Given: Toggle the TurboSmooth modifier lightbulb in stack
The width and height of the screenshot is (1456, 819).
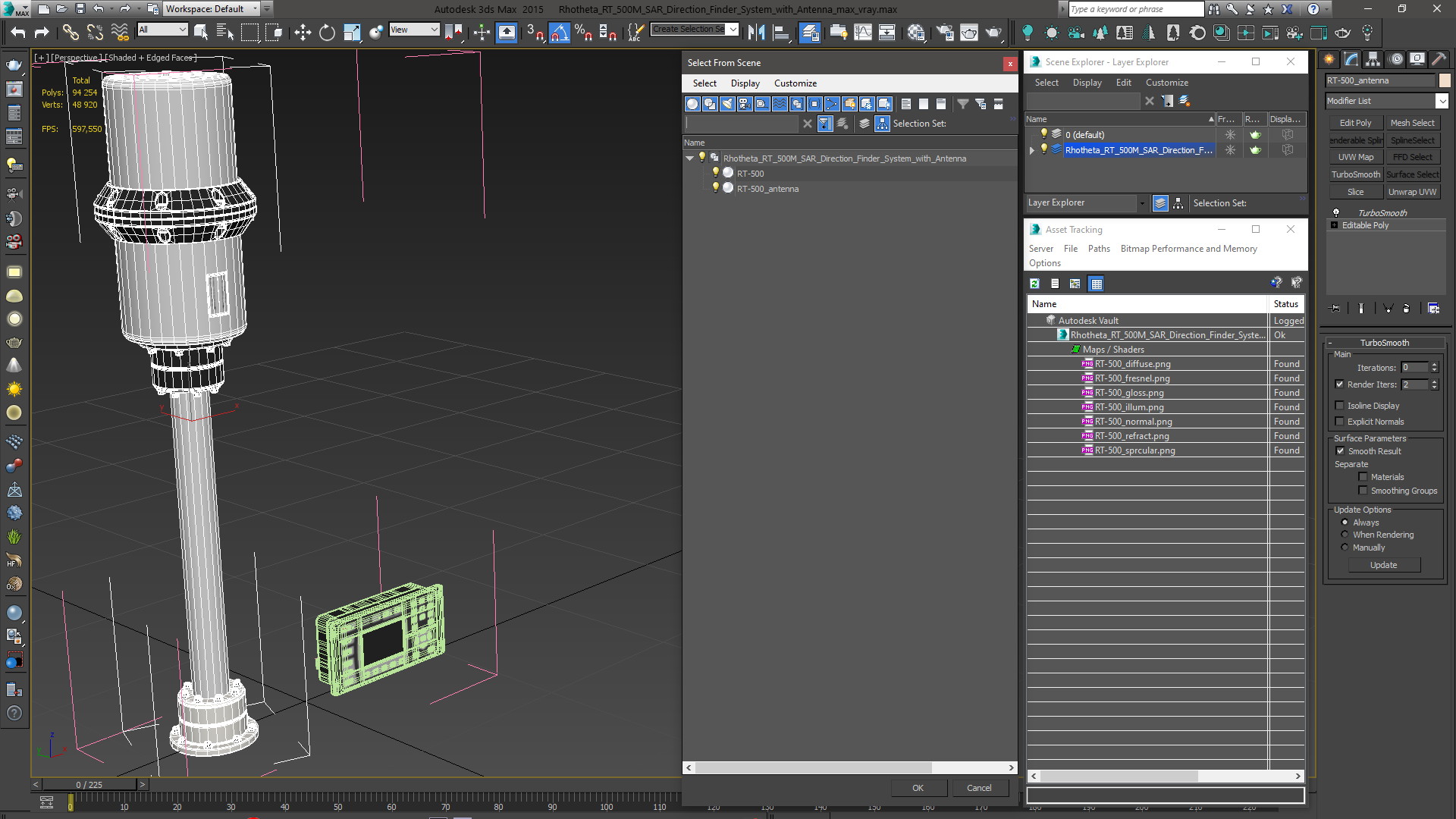Looking at the screenshot, I should 1335,213.
